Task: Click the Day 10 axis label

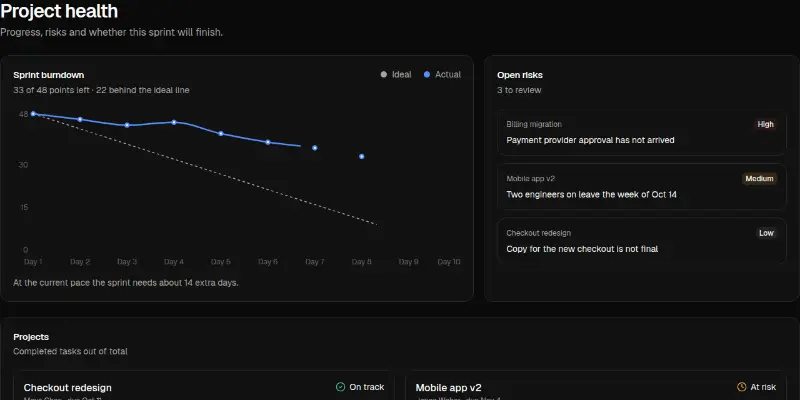Action: pos(449,262)
